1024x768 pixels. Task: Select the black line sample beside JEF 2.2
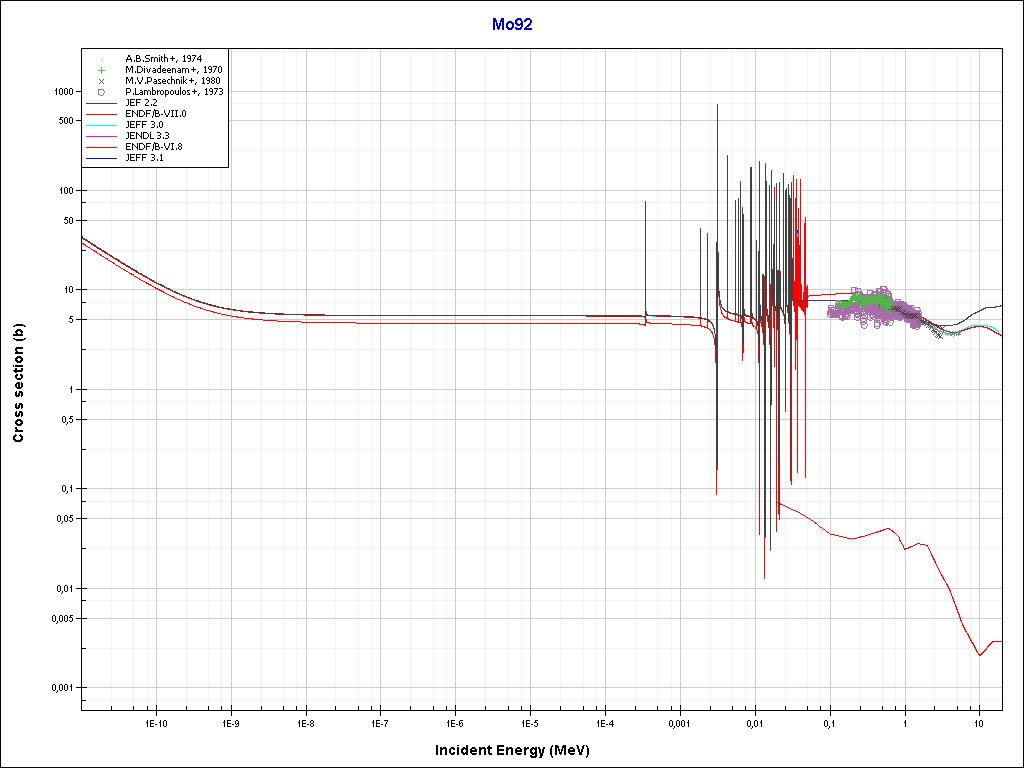click(x=101, y=103)
